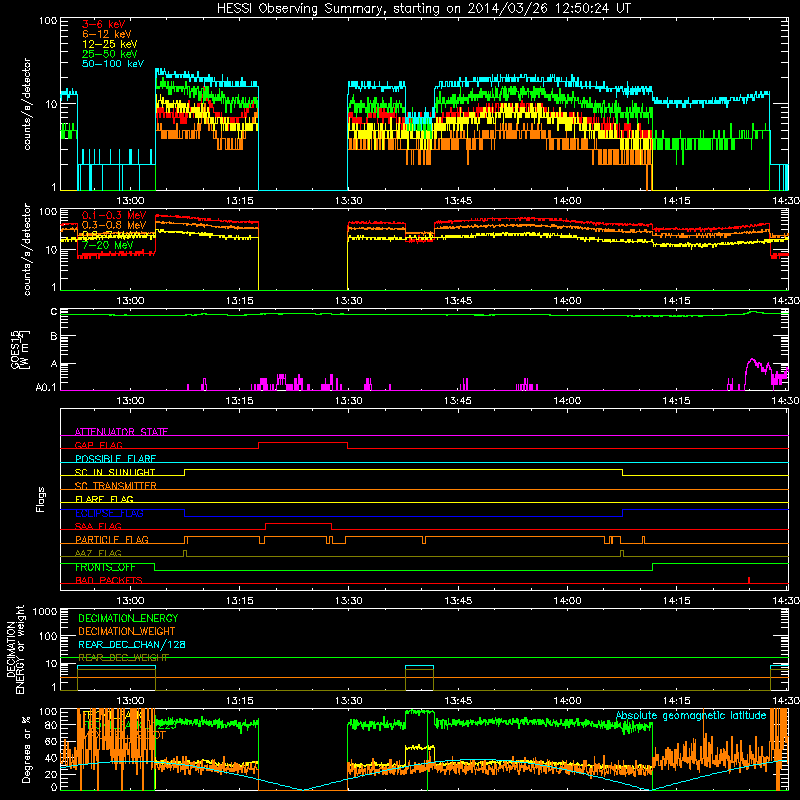800x800 pixels.
Task: Select the 25-50 keV legend label
Action: tap(110, 54)
